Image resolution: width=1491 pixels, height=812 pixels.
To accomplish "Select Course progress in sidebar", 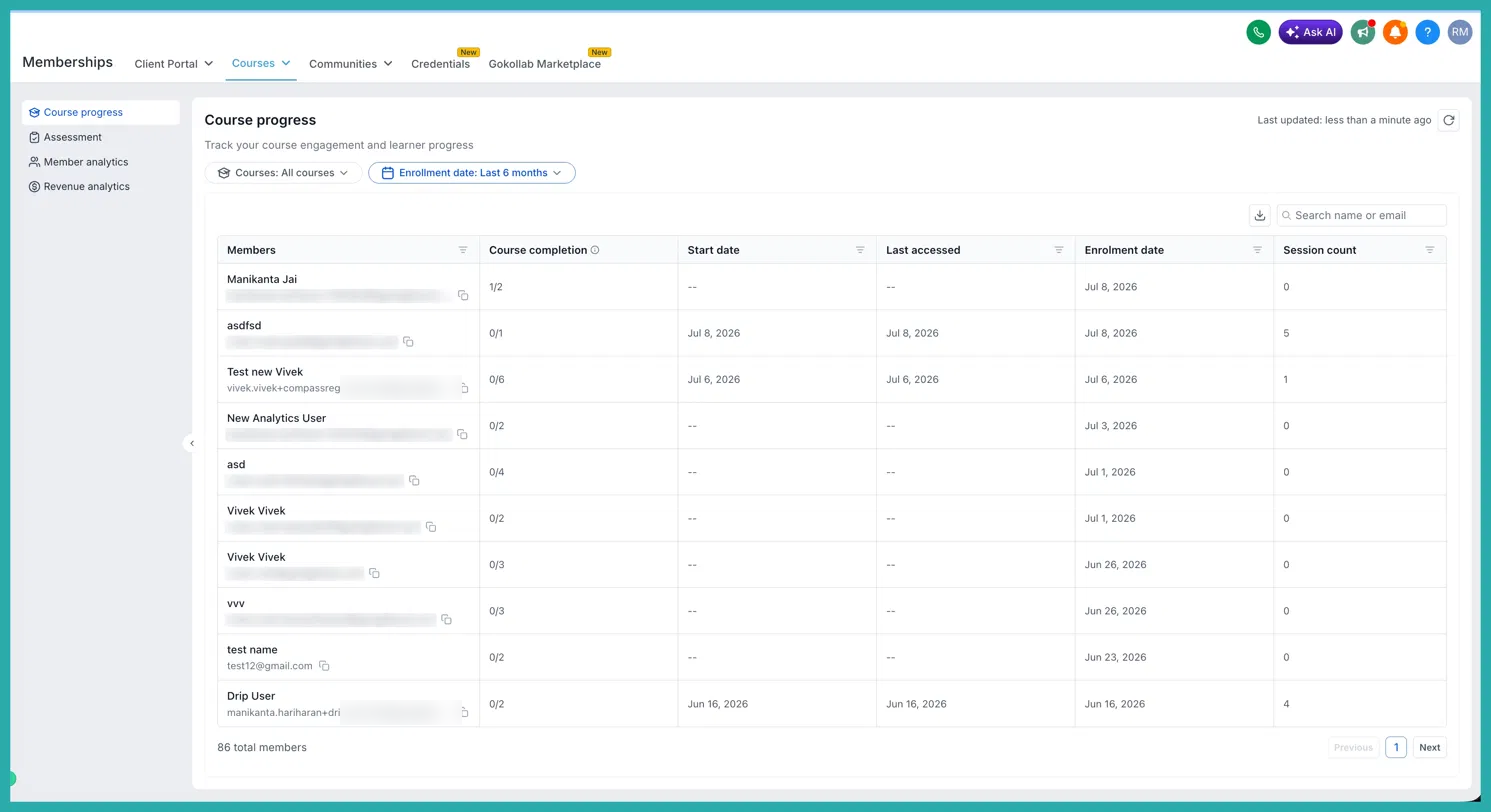I will (x=101, y=112).
